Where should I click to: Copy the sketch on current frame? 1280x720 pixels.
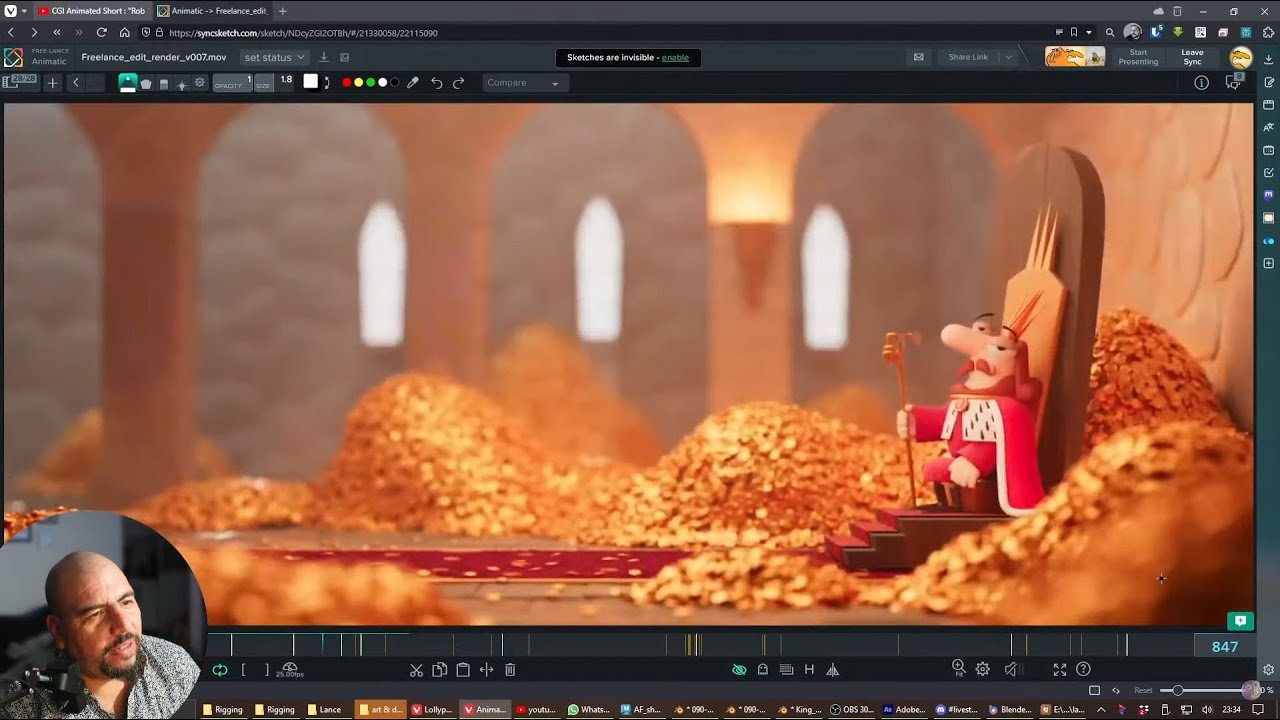439,670
